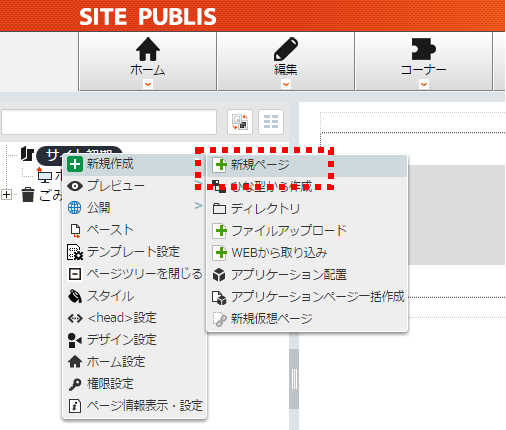Click the key icon beside 権限設定
This screenshot has width=506, height=430.
[75, 384]
